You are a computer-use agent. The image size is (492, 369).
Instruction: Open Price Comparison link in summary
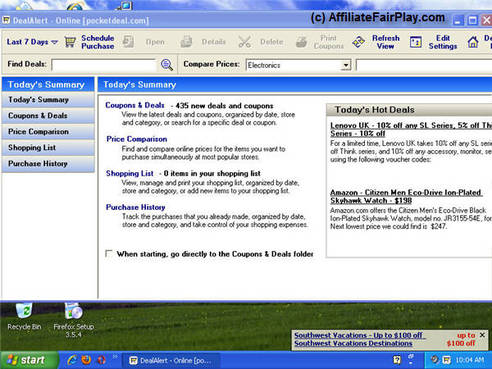(x=137, y=139)
